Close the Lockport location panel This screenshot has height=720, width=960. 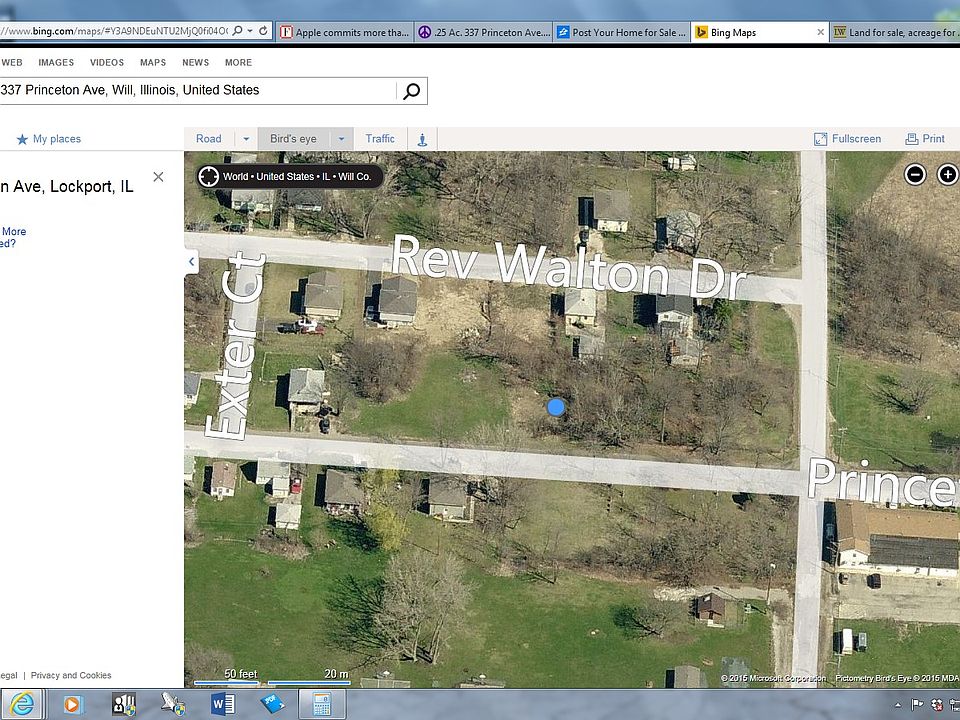[x=158, y=177]
